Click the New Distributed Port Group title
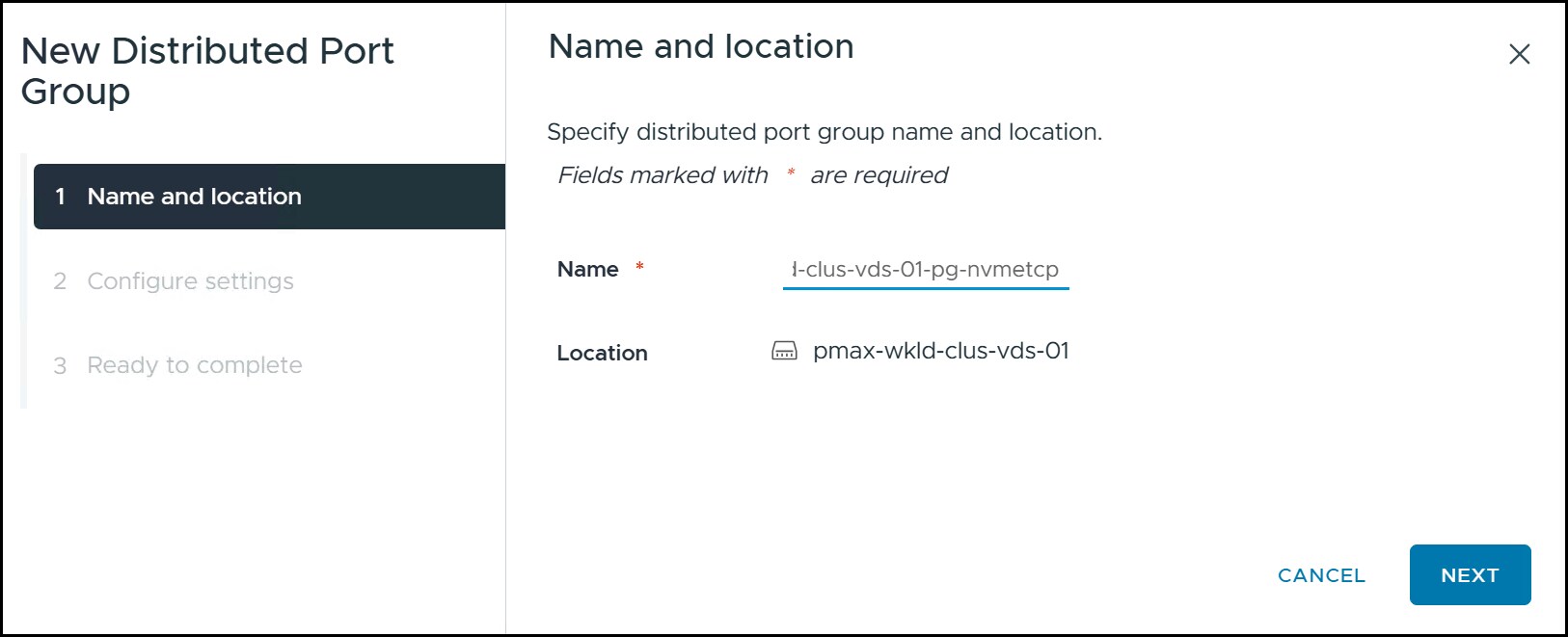The height and width of the screenshot is (637, 1568). coord(207,70)
